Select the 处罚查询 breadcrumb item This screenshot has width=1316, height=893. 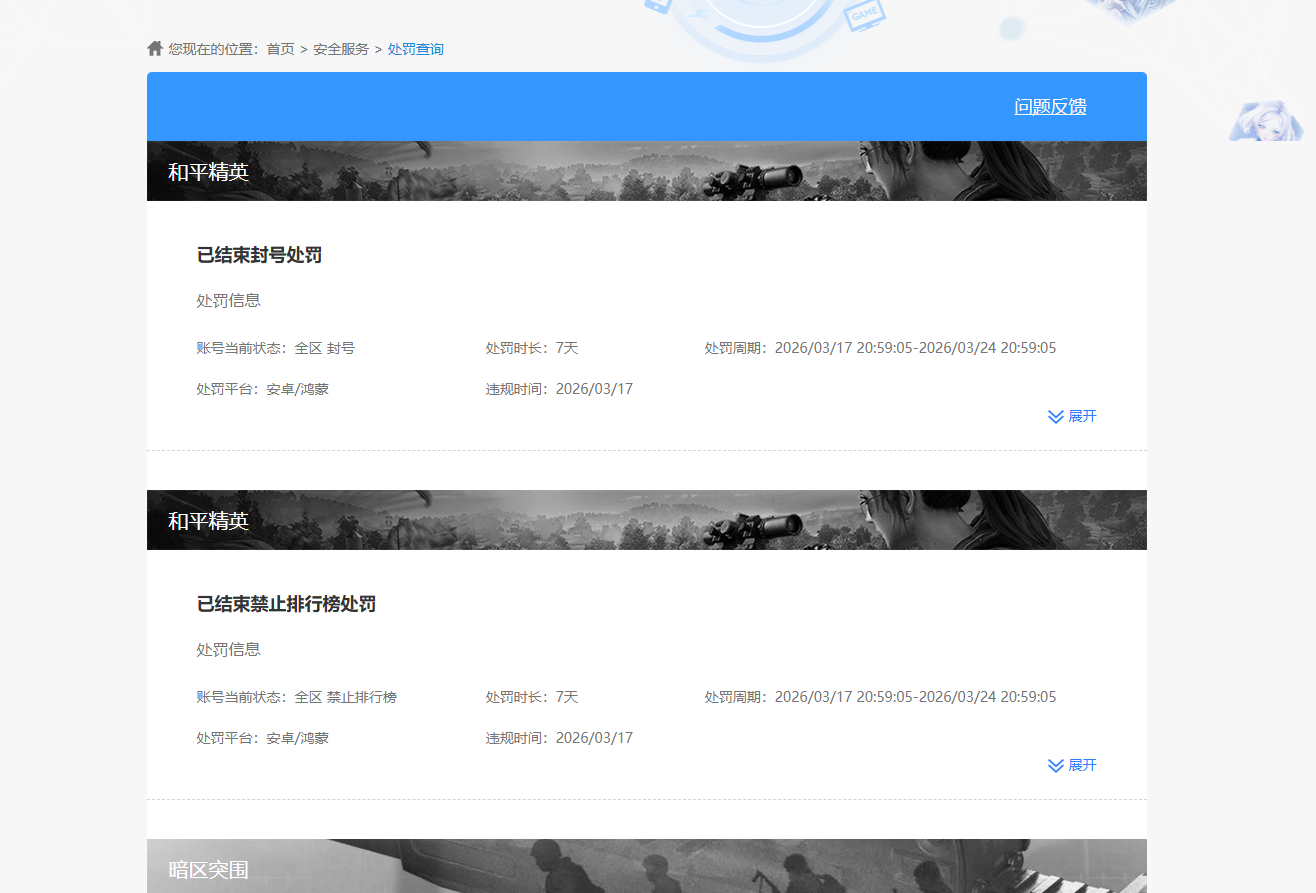tap(416, 49)
